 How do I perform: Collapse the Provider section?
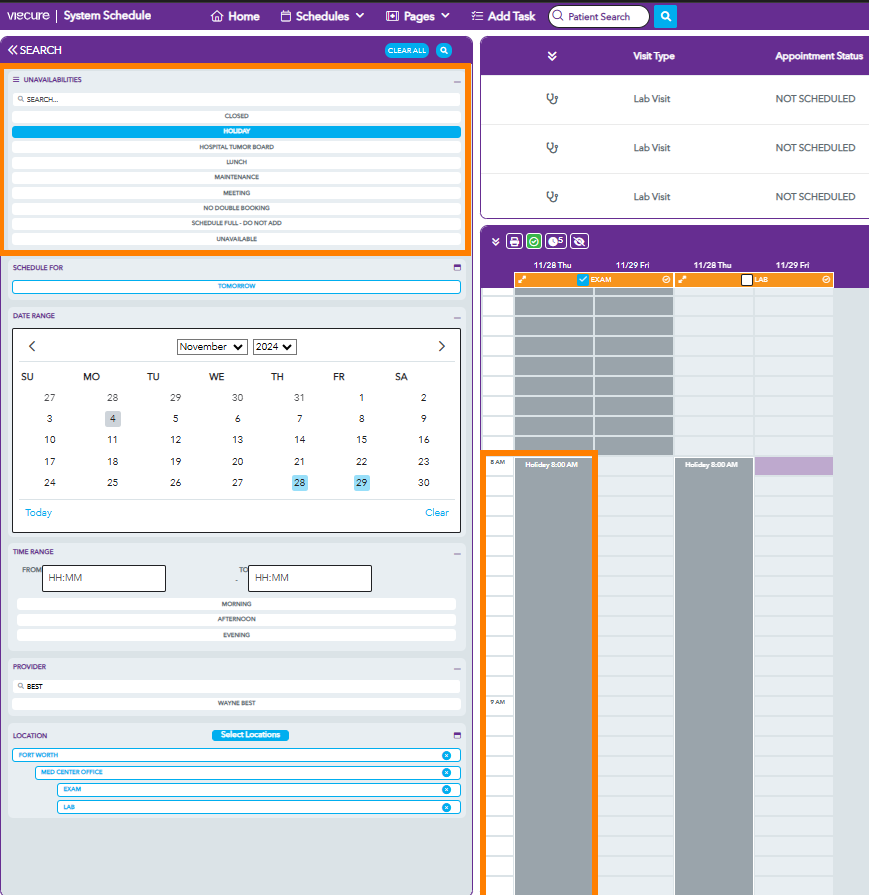click(457, 668)
